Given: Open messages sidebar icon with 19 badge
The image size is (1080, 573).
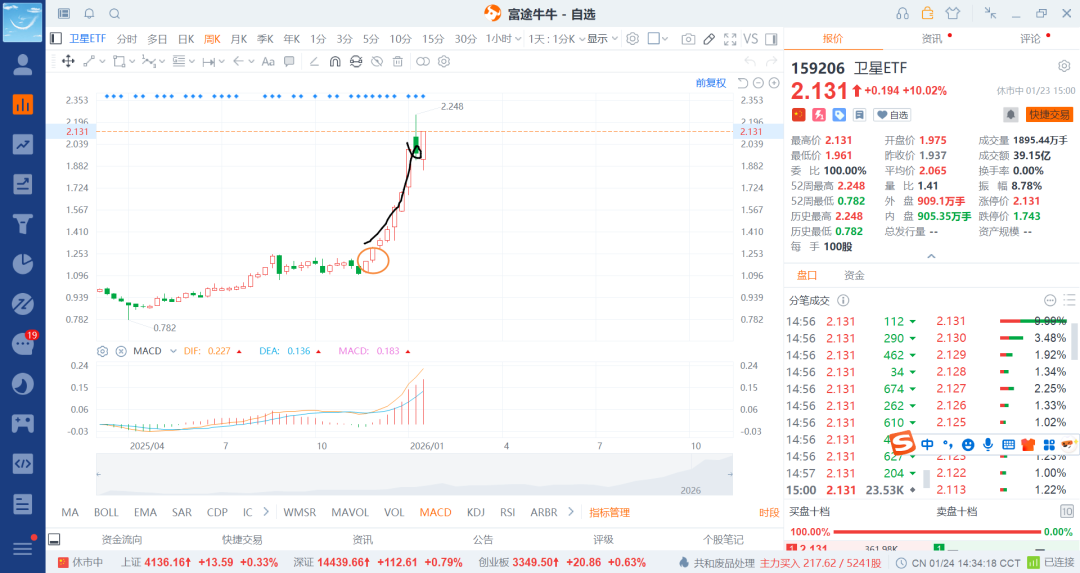Looking at the screenshot, I should tap(23, 343).
